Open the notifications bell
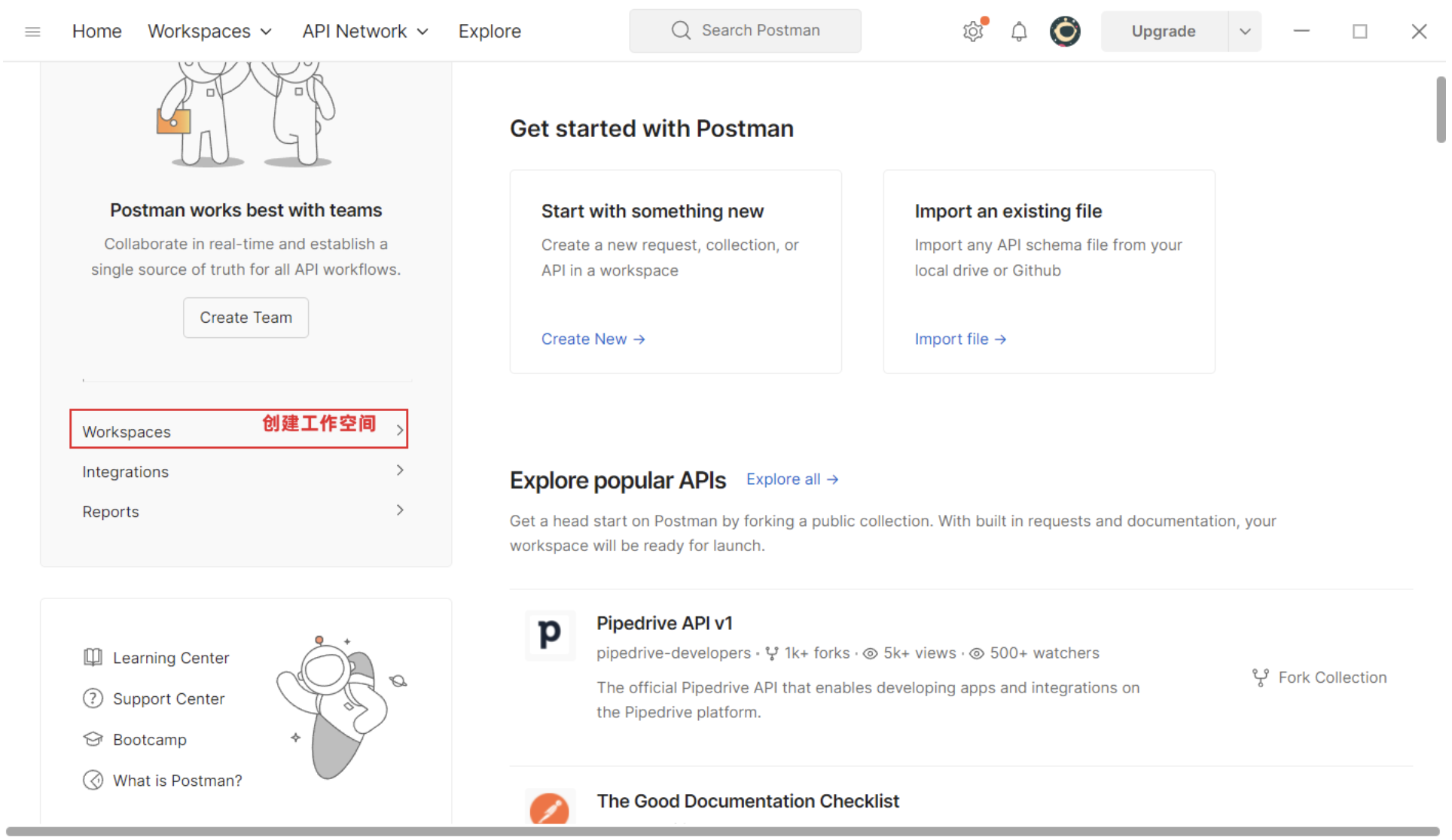This screenshot has height=840, width=1452. point(1018,32)
